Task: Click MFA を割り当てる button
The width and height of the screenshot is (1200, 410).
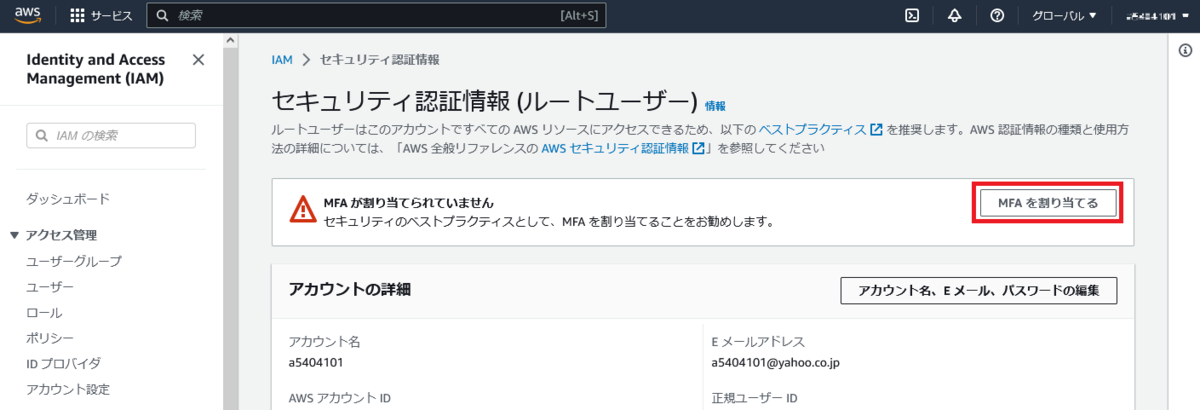Action: 1048,203
